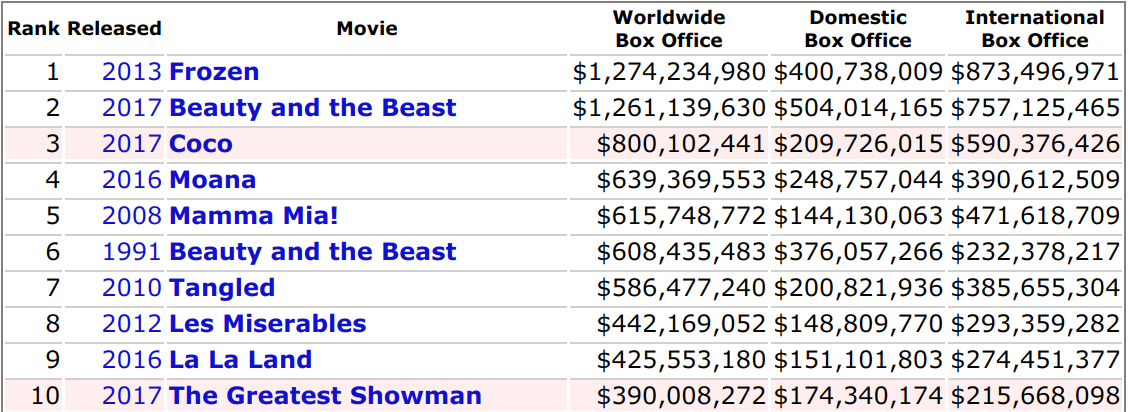Click the Rank column header
Image resolution: width=1128 pixels, height=412 pixels.
click(33, 29)
